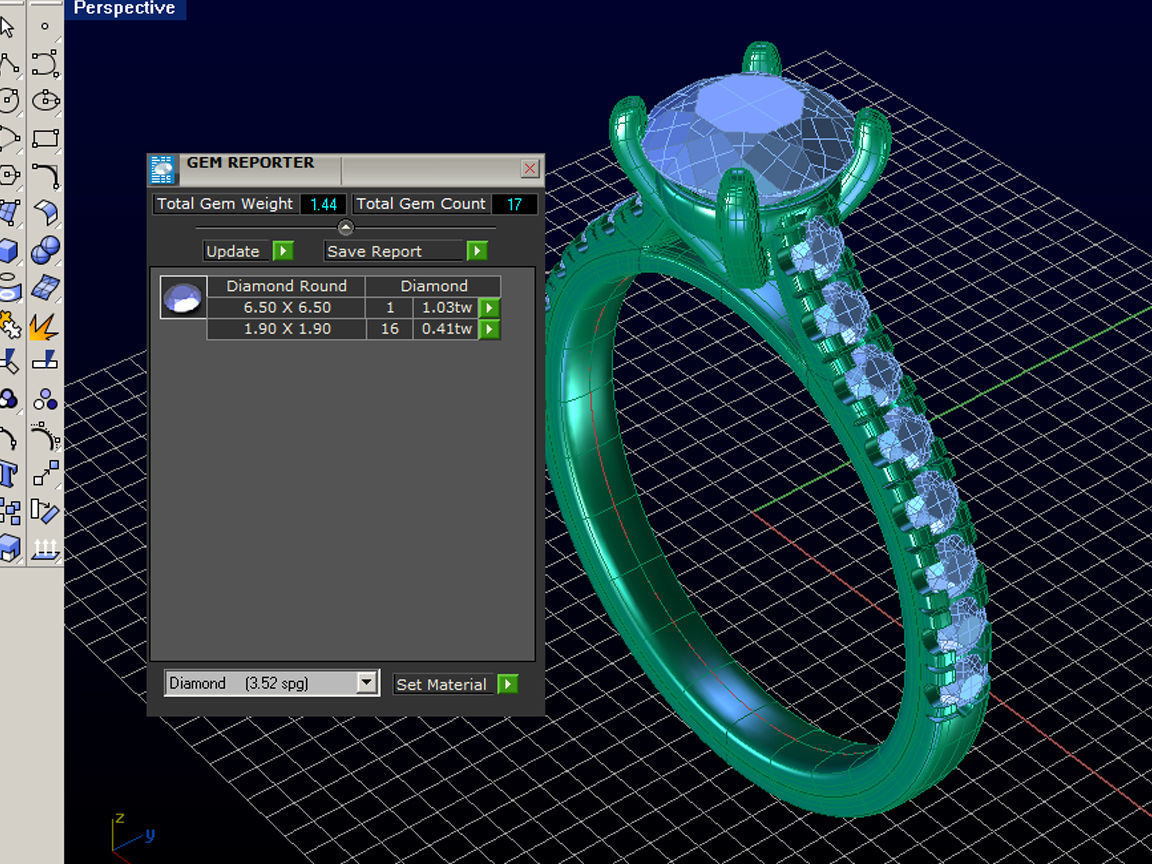Choose the mesh surface patch tool
This screenshot has height=864, width=1152.
coord(45,288)
